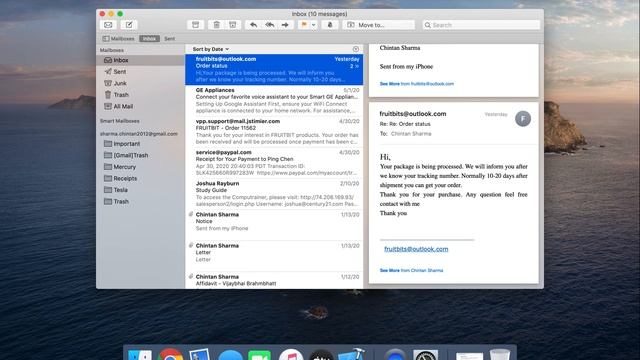Mute the conversation using bell icon

click(330, 25)
